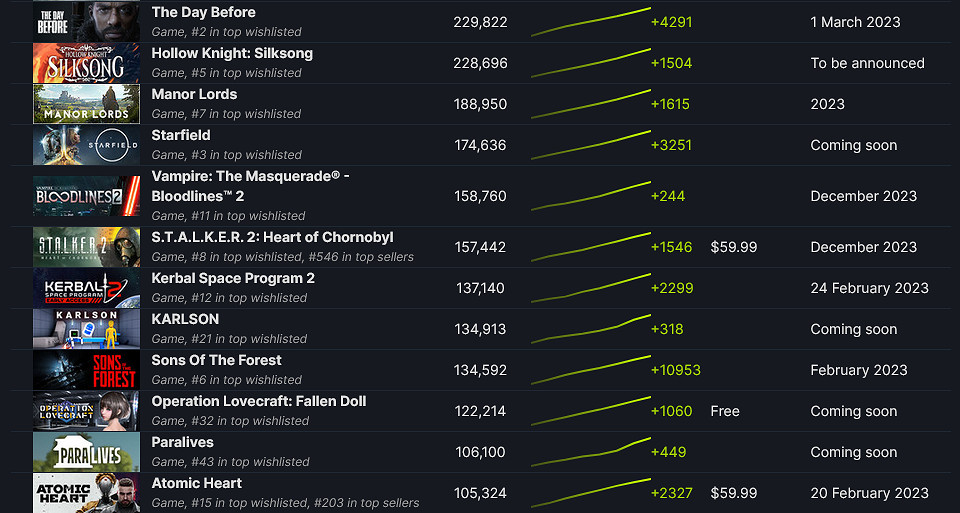Open the Sons Of The Forest thumbnail
The image size is (960, 513).
[86, 370]
